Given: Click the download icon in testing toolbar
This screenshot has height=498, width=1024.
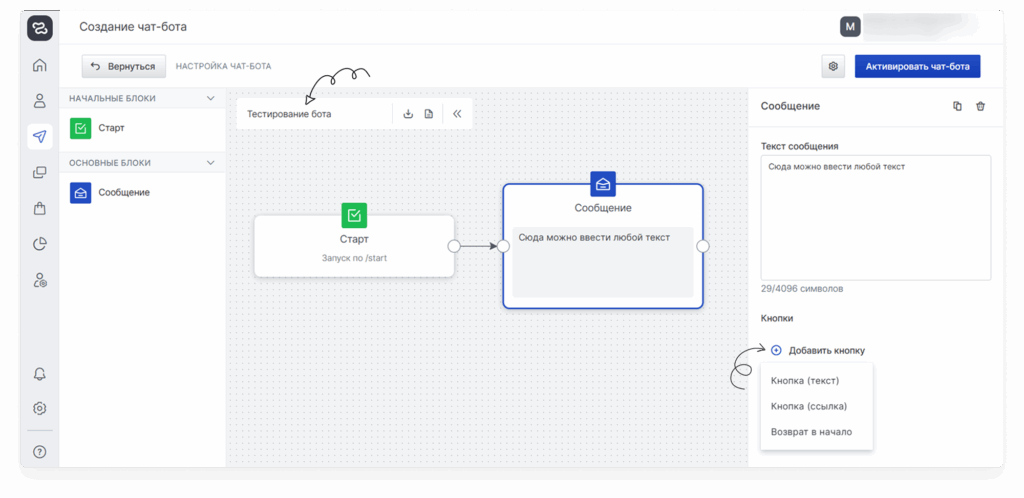Looking at the screenshot, I should (408, 114).
